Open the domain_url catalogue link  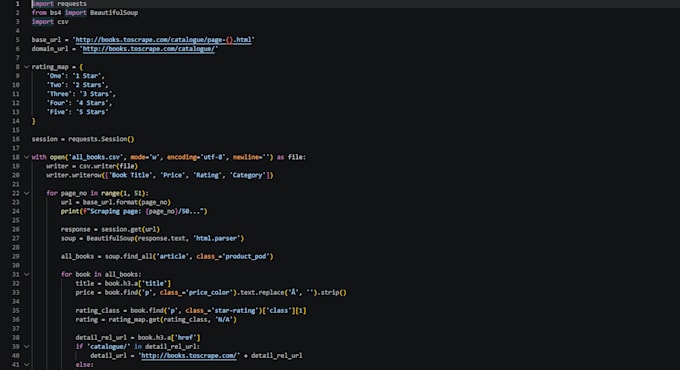pos(148,49)
